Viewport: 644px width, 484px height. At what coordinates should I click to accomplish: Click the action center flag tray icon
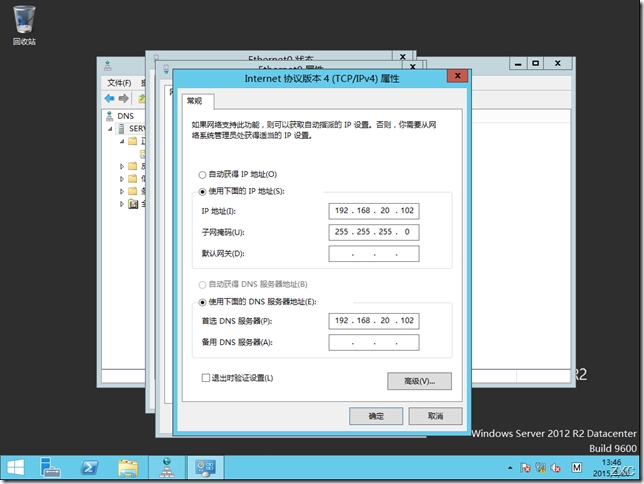tap(525, 468)
